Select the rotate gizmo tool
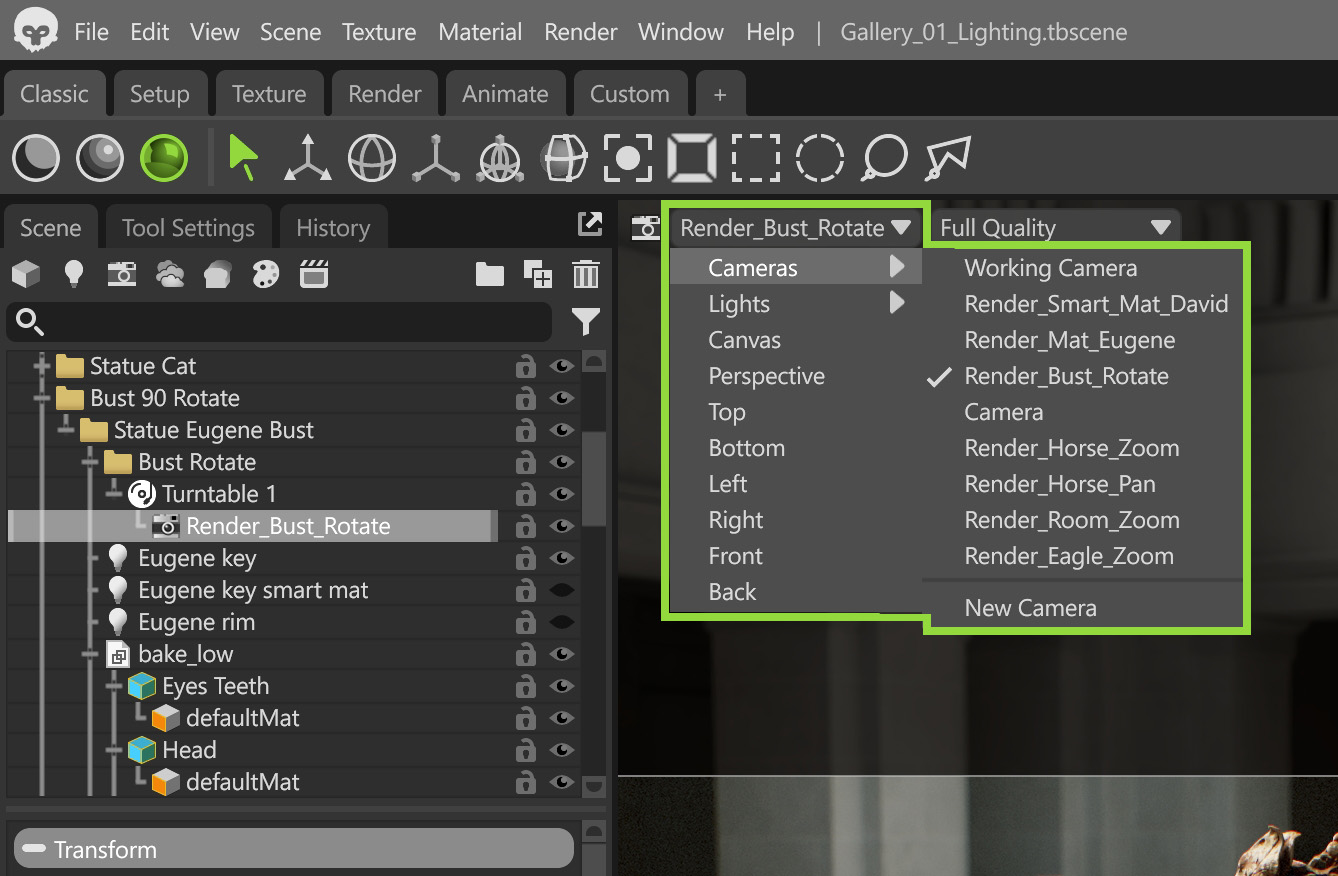 (372, 158)
